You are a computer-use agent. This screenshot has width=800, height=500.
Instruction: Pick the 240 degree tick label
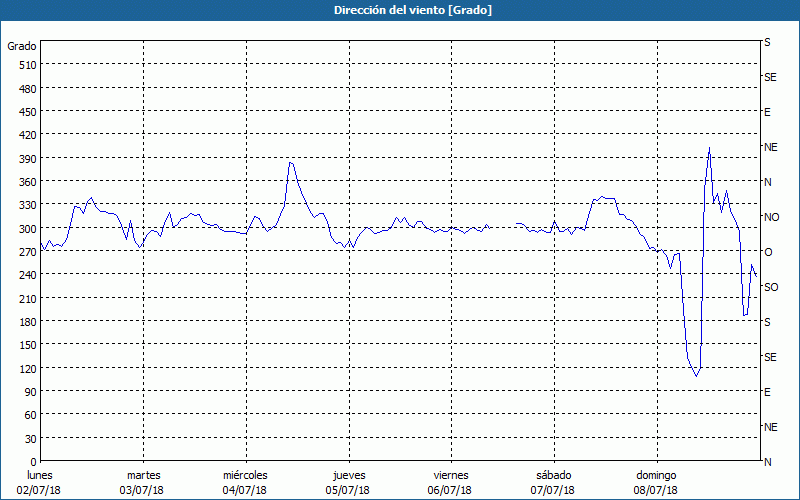click(28, 275)
